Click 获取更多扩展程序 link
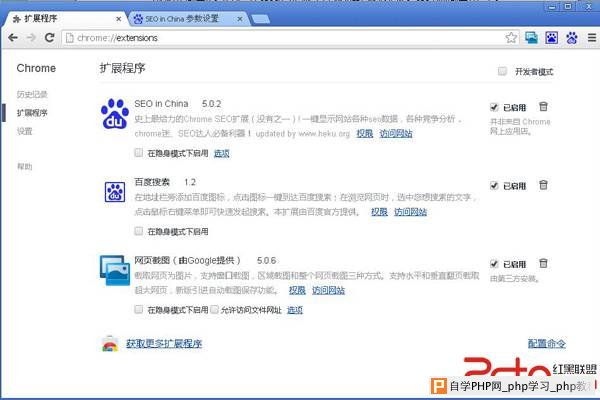Viewport: 600px width, 400px height. tap(164, 343)
